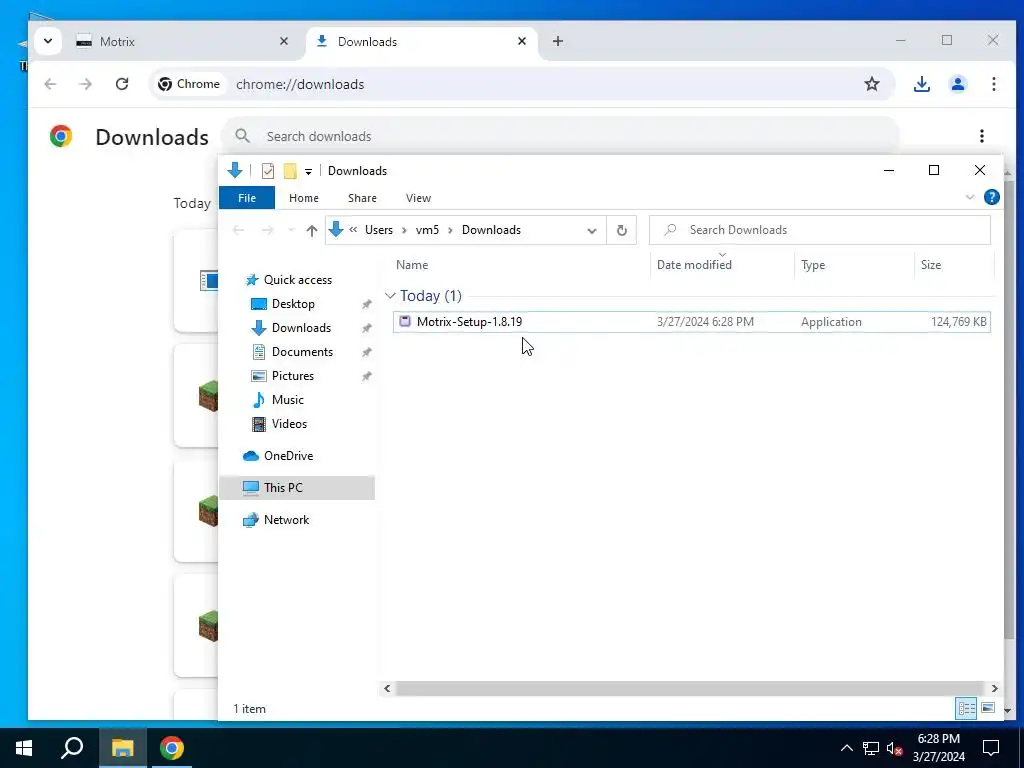The width and height of the screenshot is (1024, 768).
Task: Go up one folder level in Explorer
Action: coord(312,230)
